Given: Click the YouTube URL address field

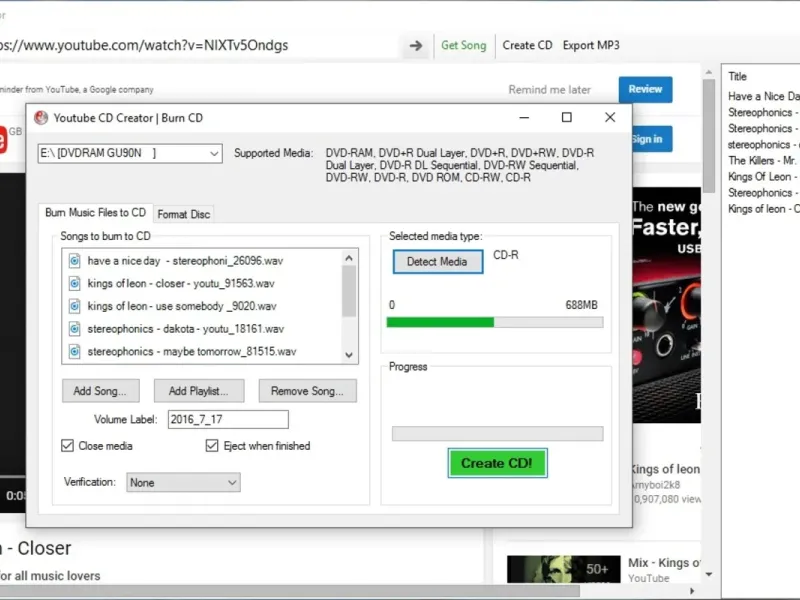Looking at the screenshot, I should 199,45.
